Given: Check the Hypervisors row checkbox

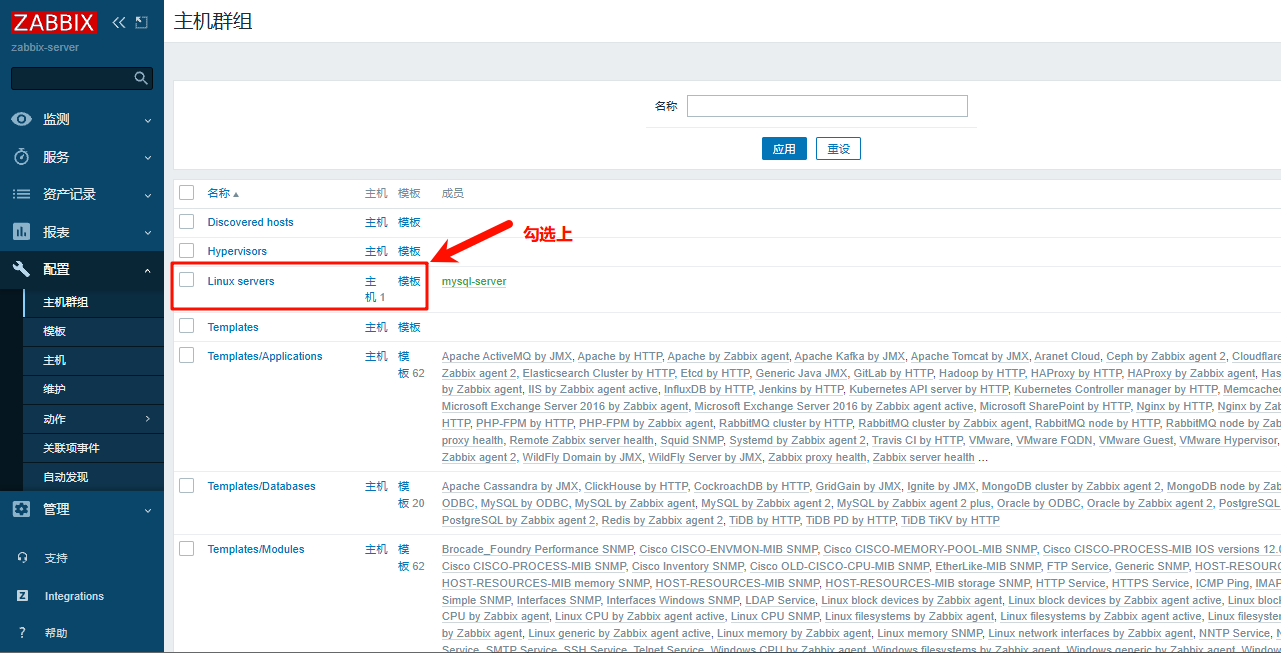Looking at the screenshot, I should pyautogui.click(x=187, y=250).
